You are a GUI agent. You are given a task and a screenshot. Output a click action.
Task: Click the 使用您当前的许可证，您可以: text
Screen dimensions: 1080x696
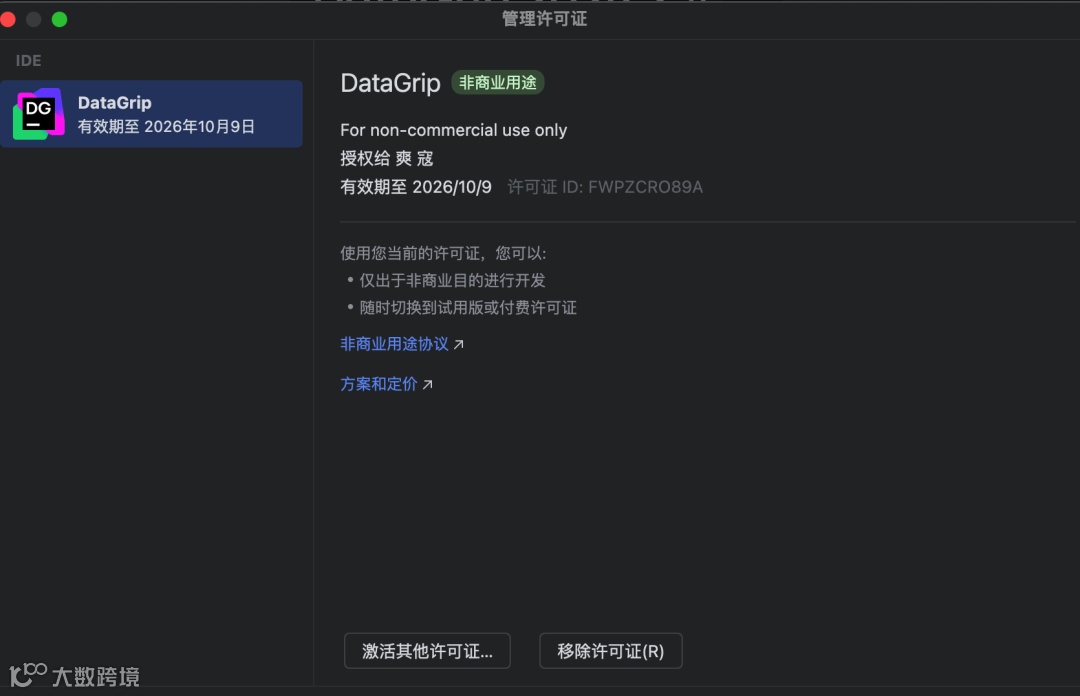point(443,253)
